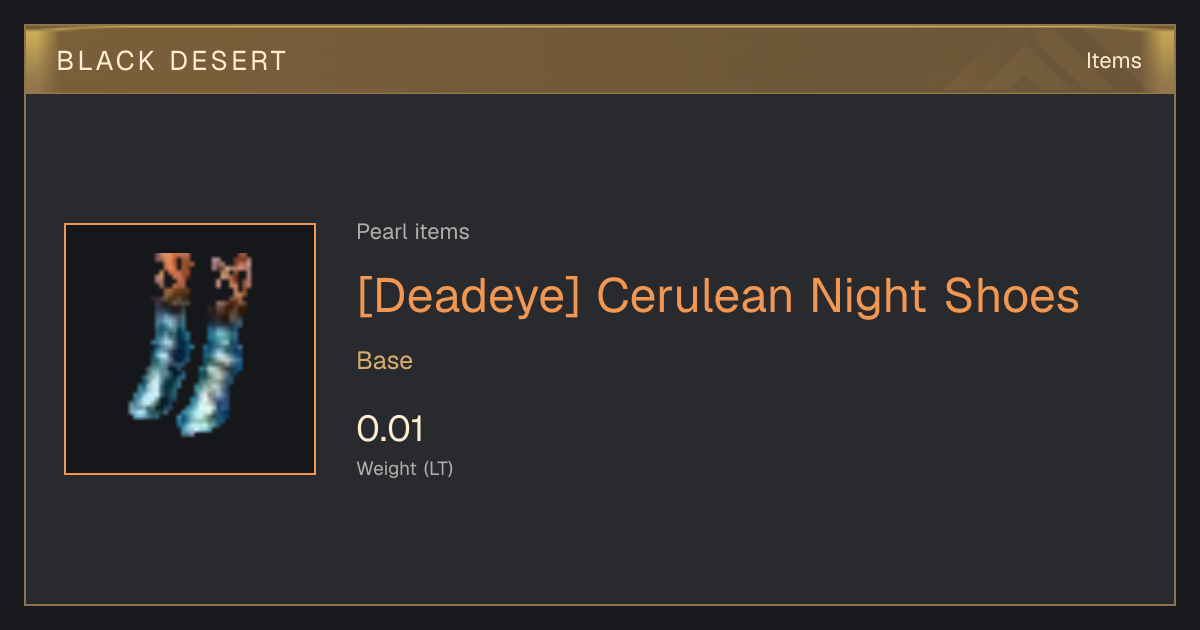Viewport: 1200px width, 630px height.
Task: Open the Pearl items category
Action: pyautogui.click(x=413, y=232)
